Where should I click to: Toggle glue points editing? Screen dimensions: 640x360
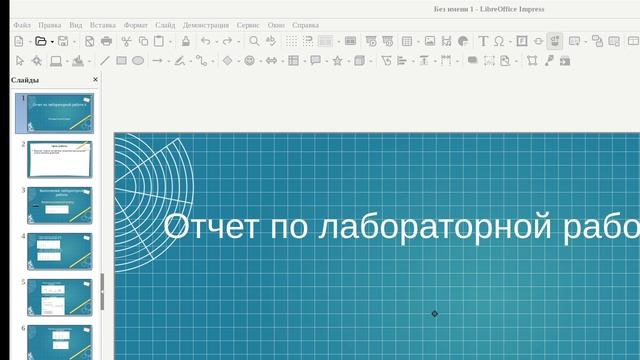click(x=549, y=61)
